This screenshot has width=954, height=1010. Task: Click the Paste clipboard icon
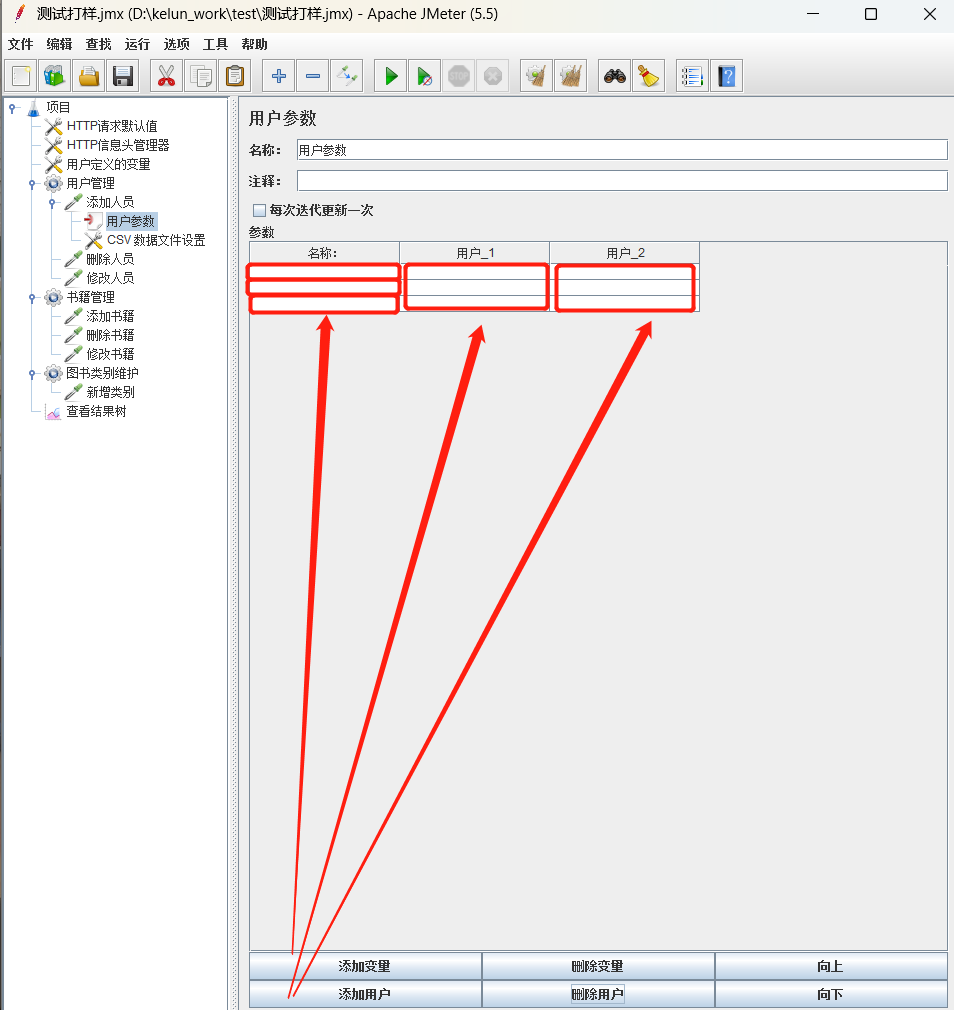click(235, 77)
